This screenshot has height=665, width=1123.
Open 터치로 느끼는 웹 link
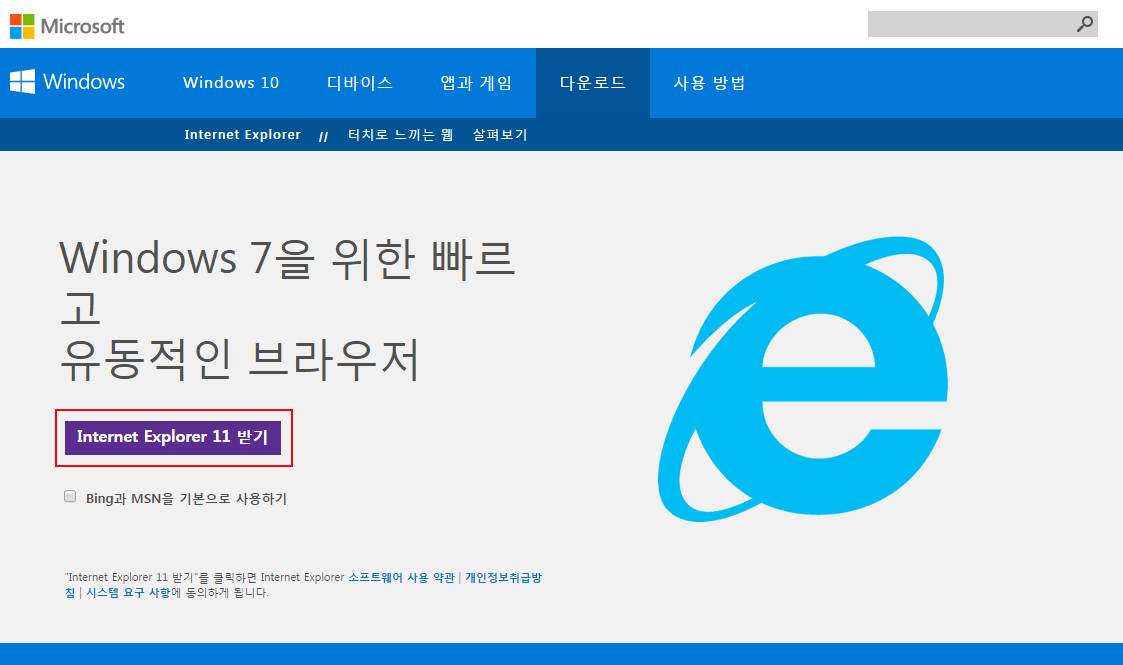click(x=400, y=135)
